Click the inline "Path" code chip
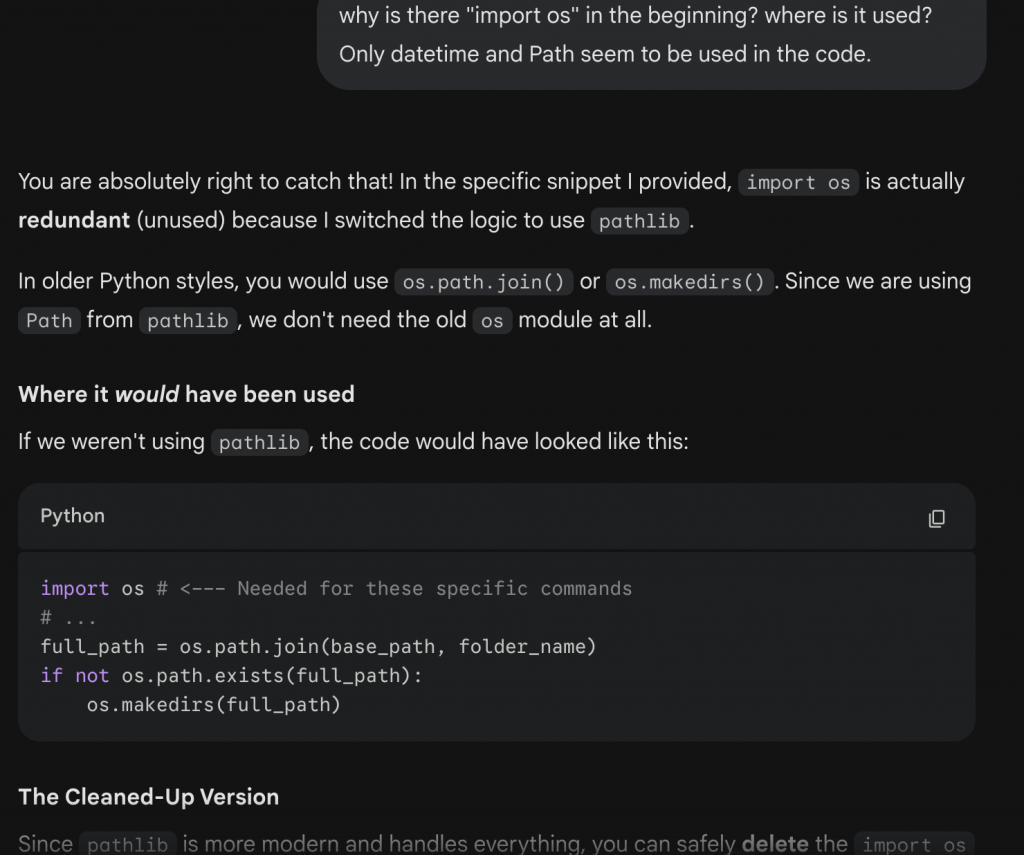The image size is (1024, 855). [x=48, y=321]
